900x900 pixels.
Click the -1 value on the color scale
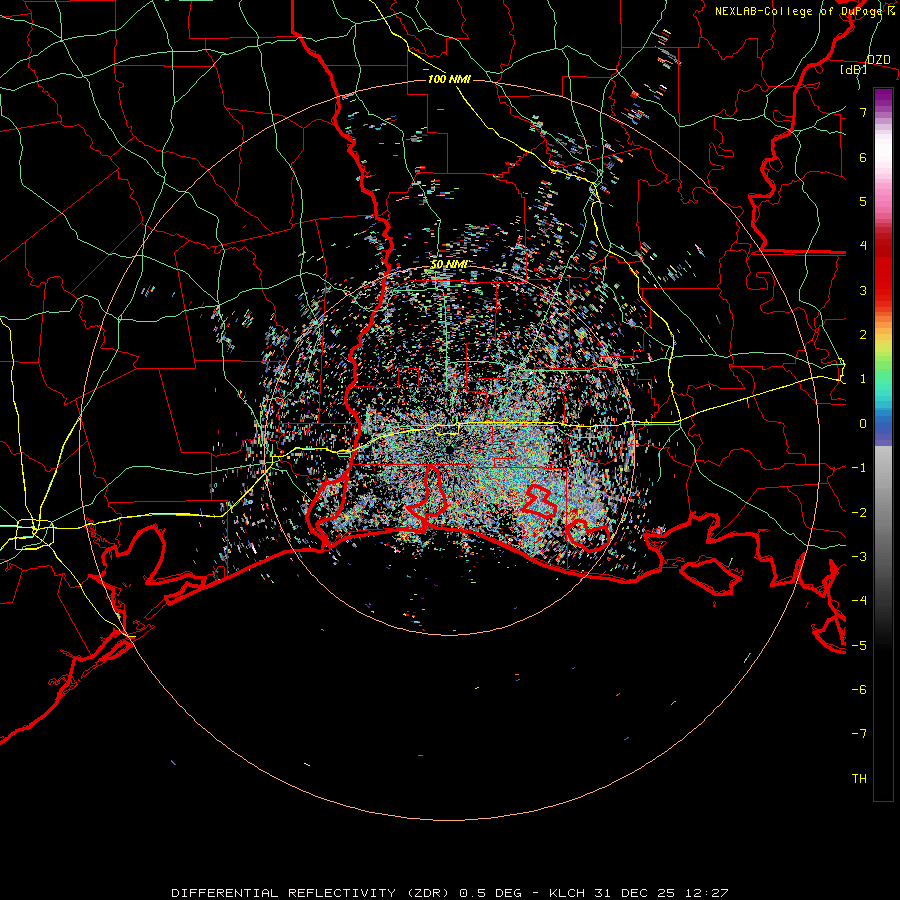coord(859,468)
